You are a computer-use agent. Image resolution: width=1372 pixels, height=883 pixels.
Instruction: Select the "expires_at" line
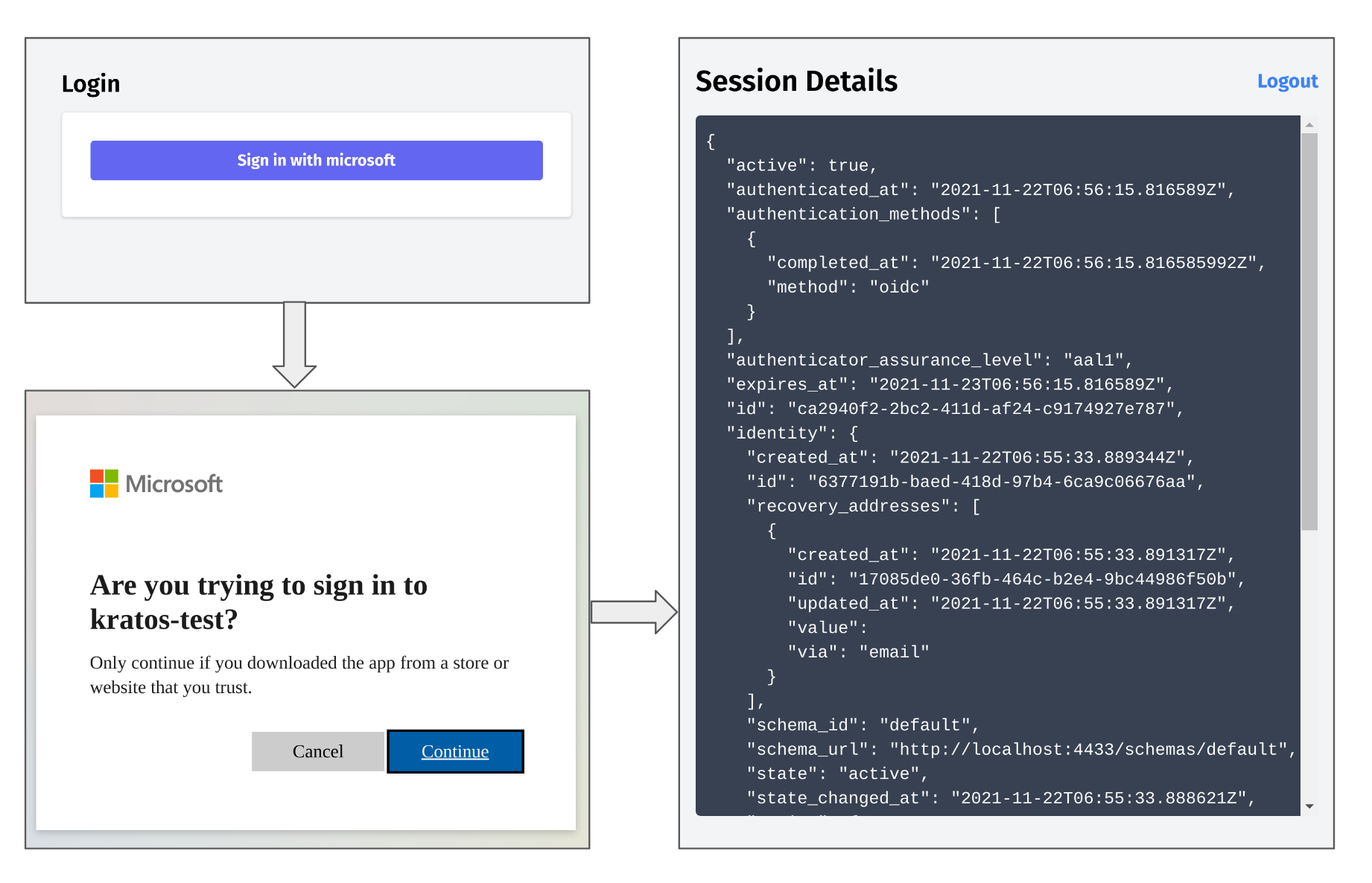pos(950,385)
